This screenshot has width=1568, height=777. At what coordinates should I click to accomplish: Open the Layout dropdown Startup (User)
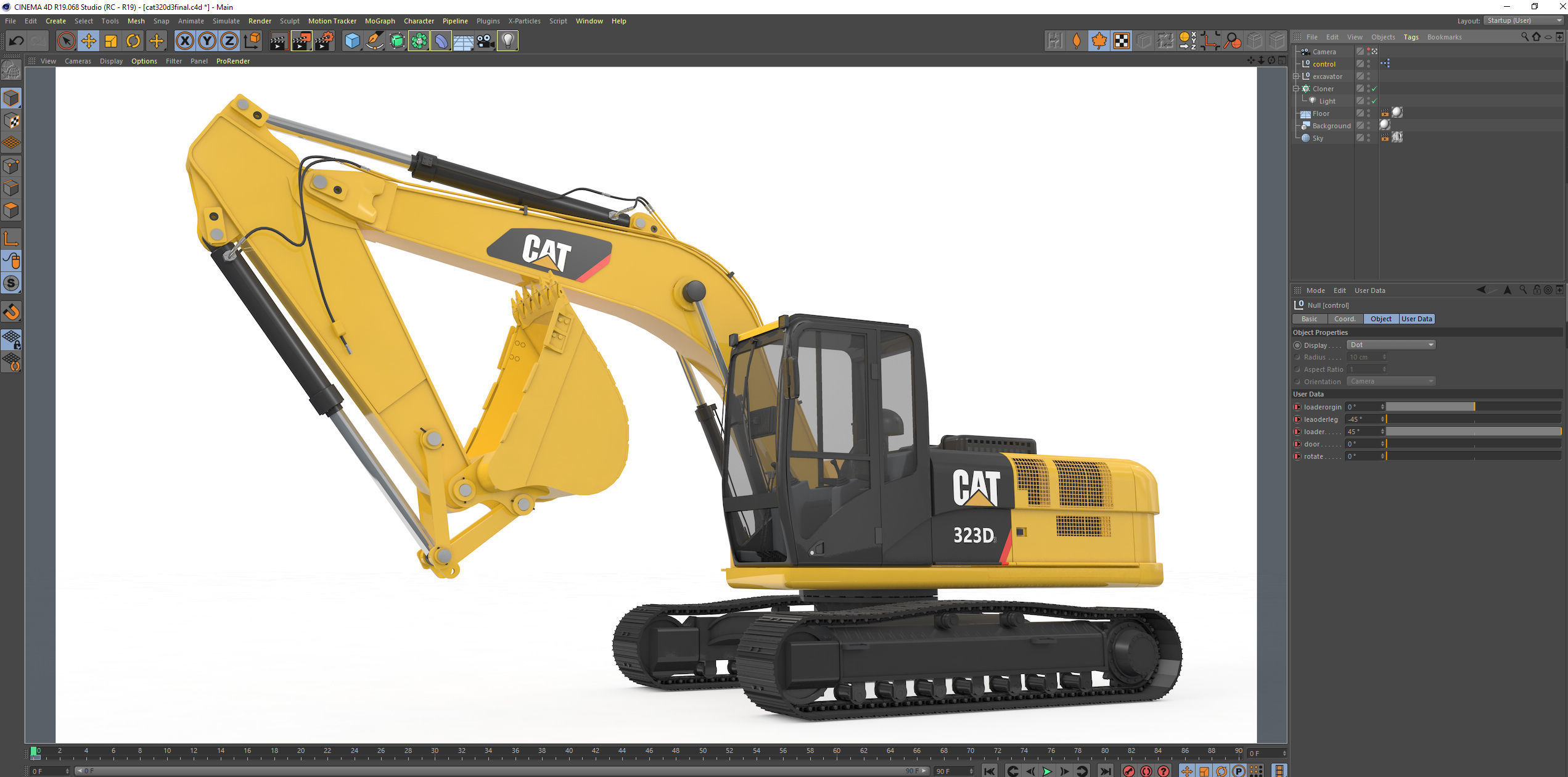point(1523,20)
